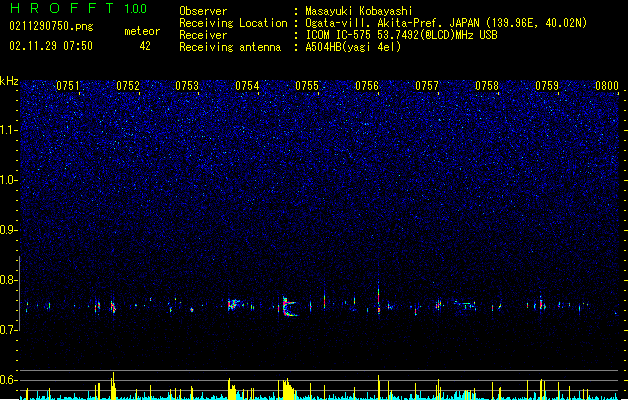The image size is (629, 400).
Task: Click the 0.9 kHz axis label
Action: click(x=8, y=230)
